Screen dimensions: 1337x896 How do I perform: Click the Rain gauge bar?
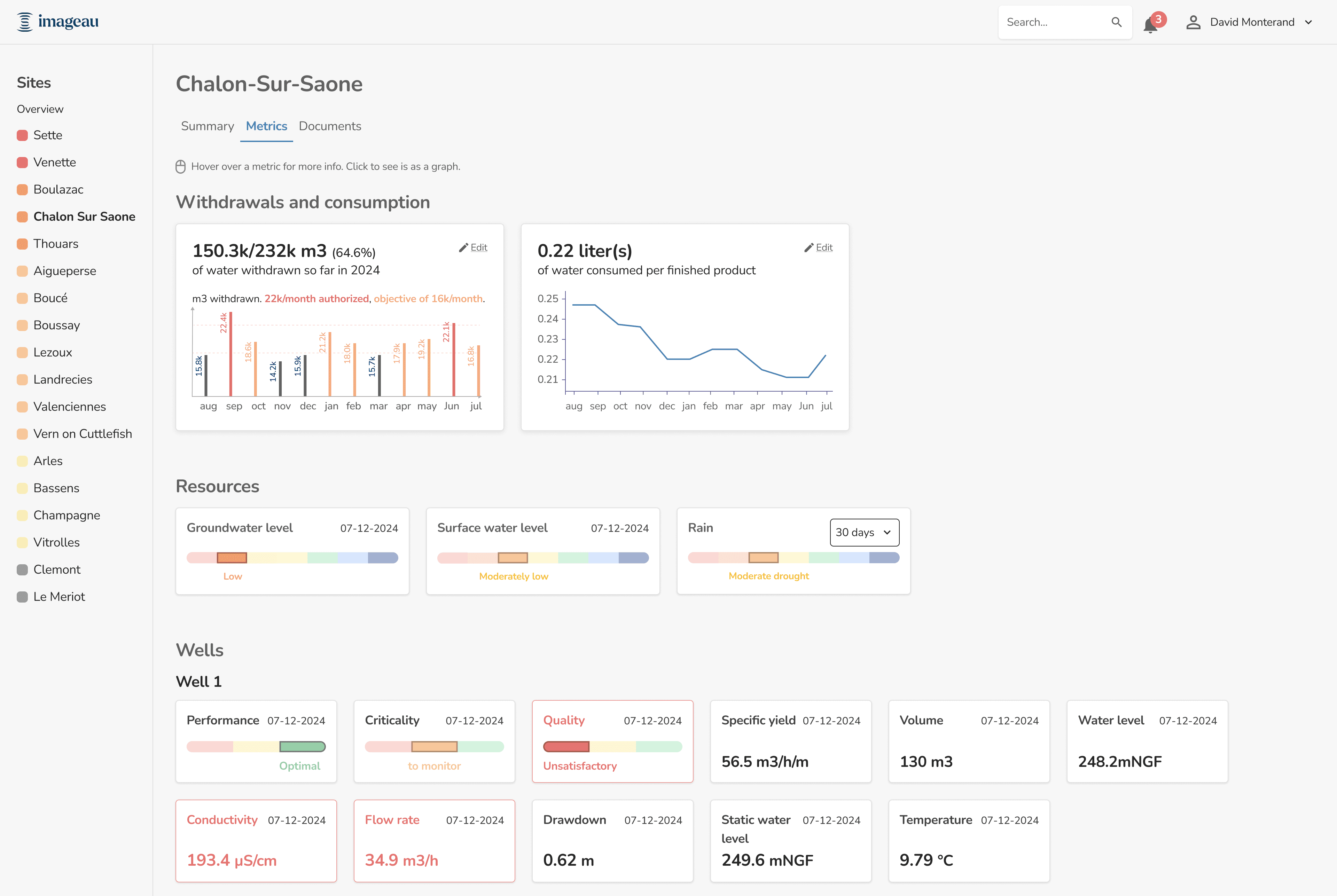pos(793,558)
